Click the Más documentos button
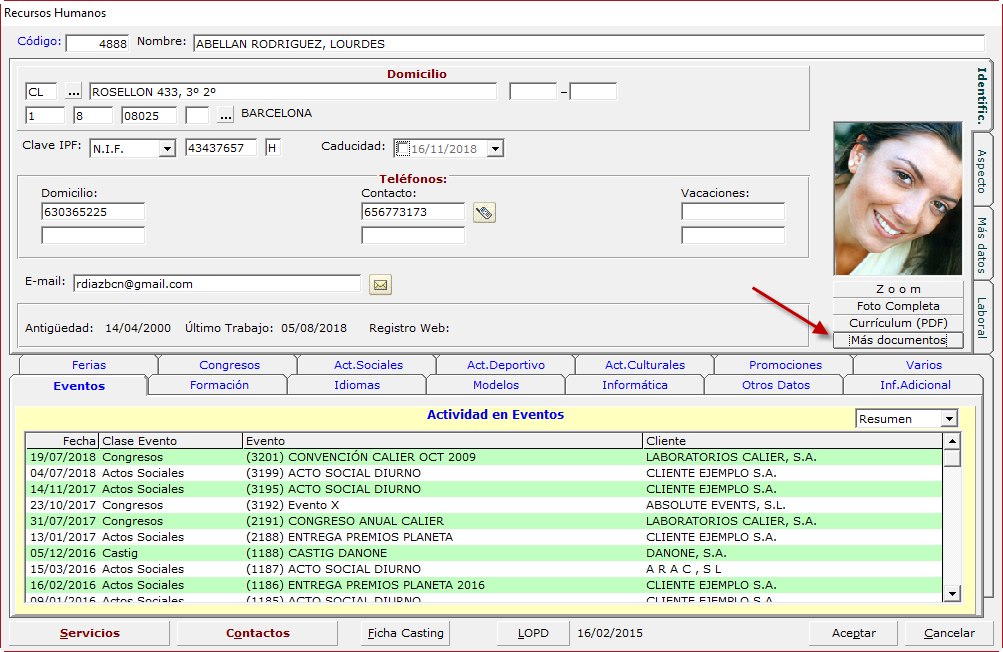This screenshot has height=652, width=1003. [898, 340]
